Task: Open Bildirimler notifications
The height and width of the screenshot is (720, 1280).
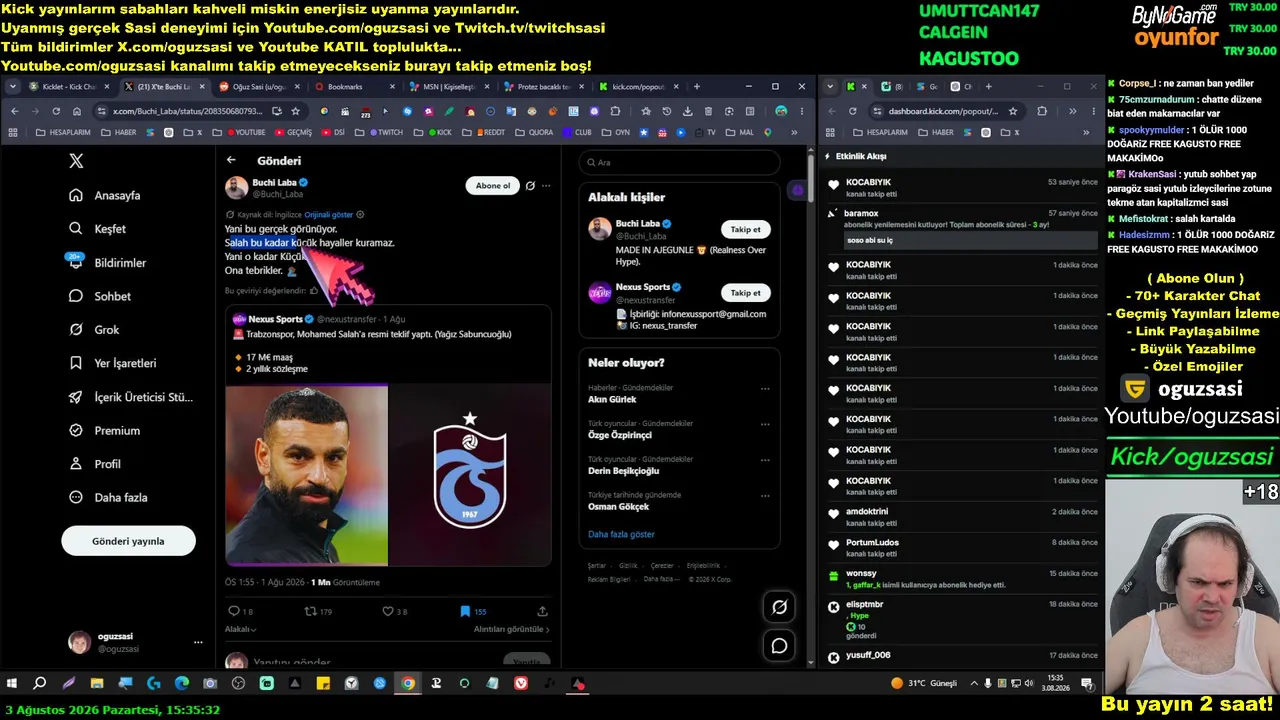Action: point(107,262)
